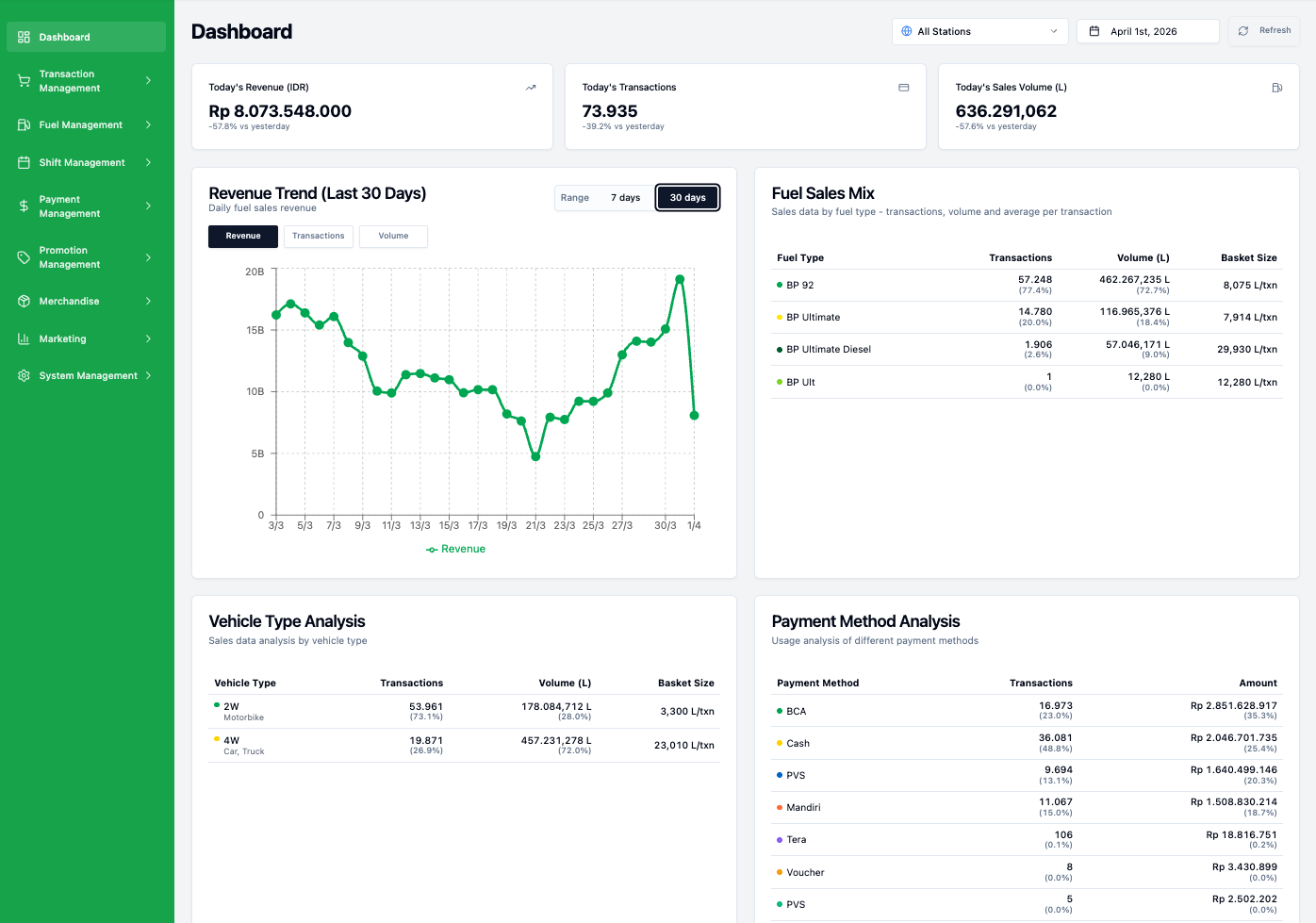Expand Fuel Management submenu chevron
Viewport: 1316px width, 923px height.
148,124
